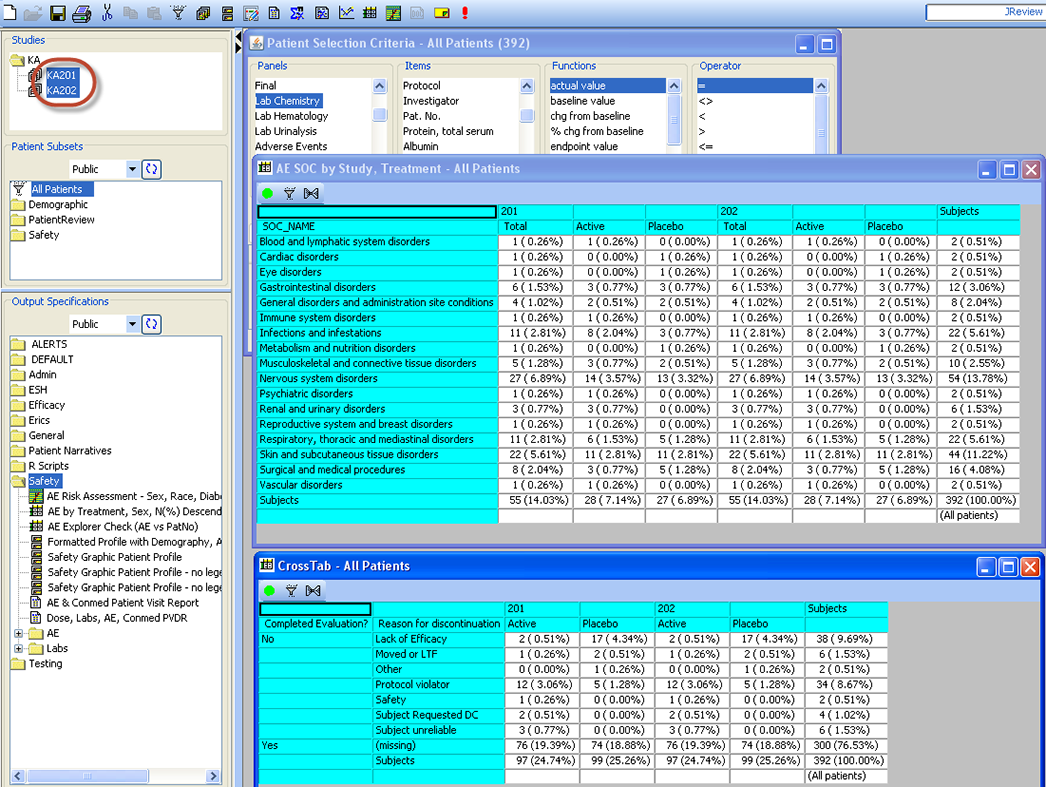Open Safety Graphic Patient Profile specification
The width and height of the screenshot is (1046, 787).
[x=115, y=557]
